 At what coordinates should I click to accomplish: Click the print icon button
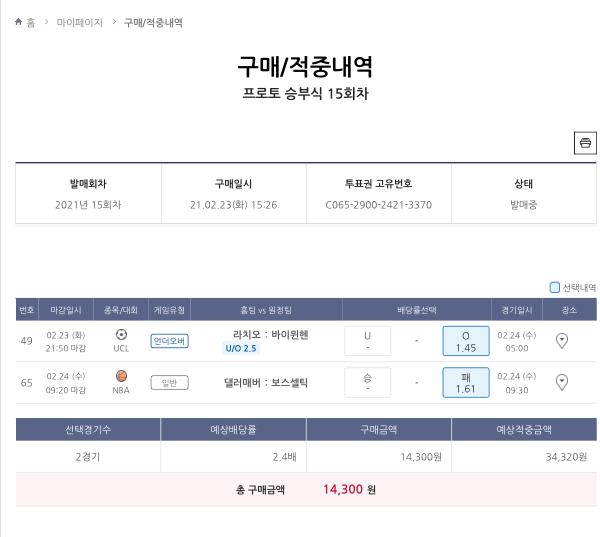[x=585, y=143]
